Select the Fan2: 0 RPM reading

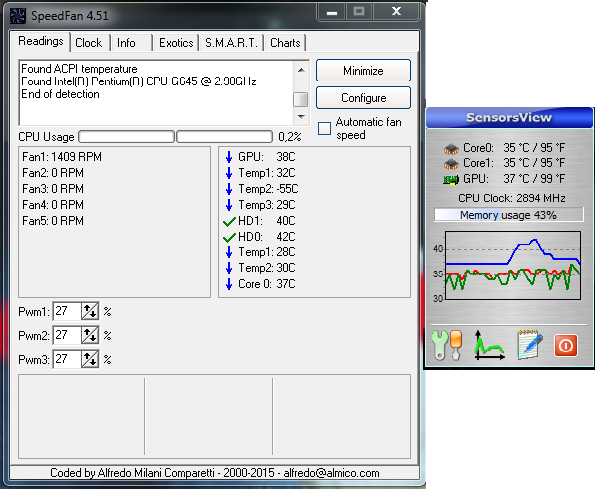tap(53, 173)
